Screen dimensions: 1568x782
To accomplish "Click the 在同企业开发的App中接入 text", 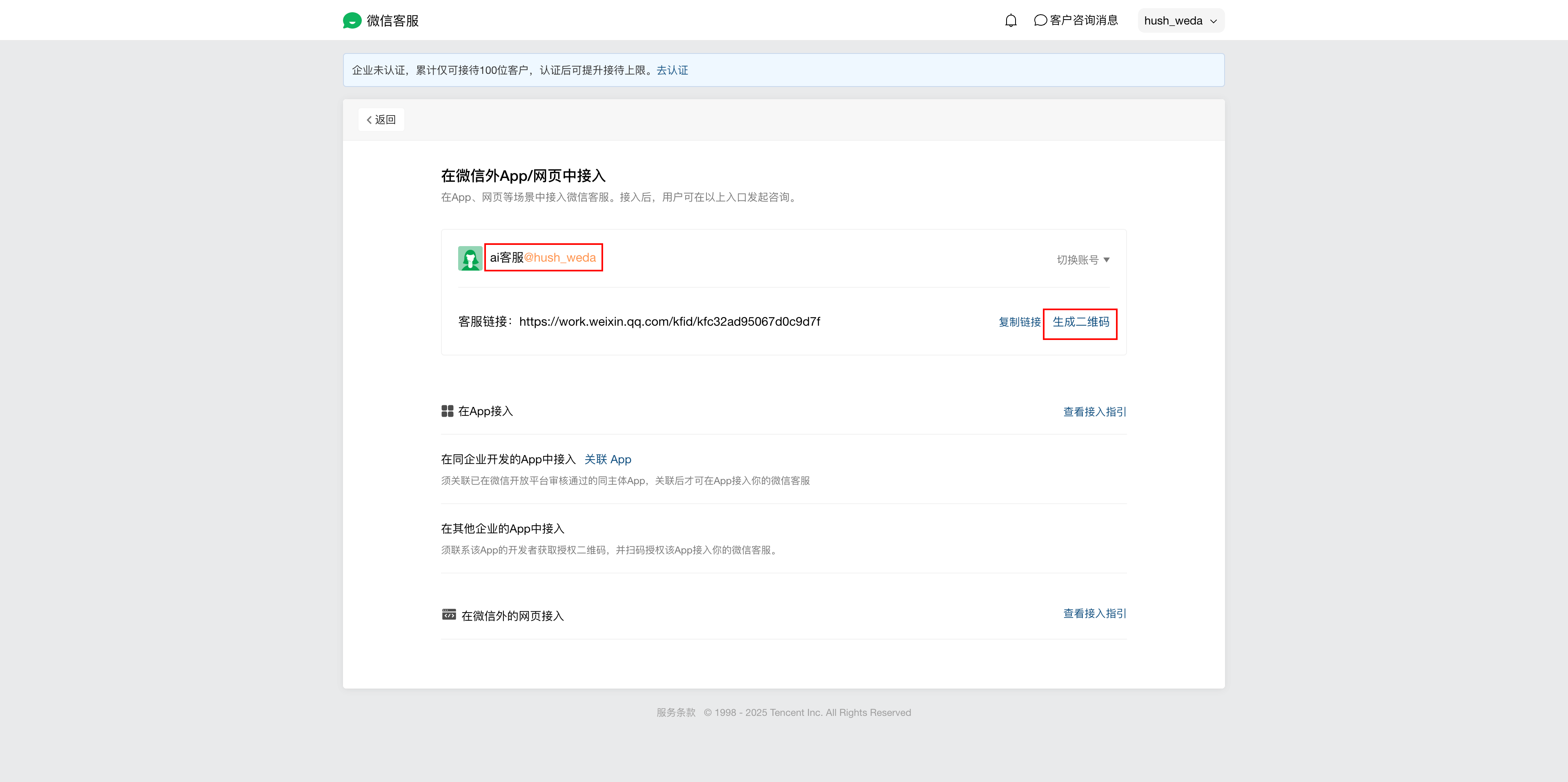I will coord(508,460).
